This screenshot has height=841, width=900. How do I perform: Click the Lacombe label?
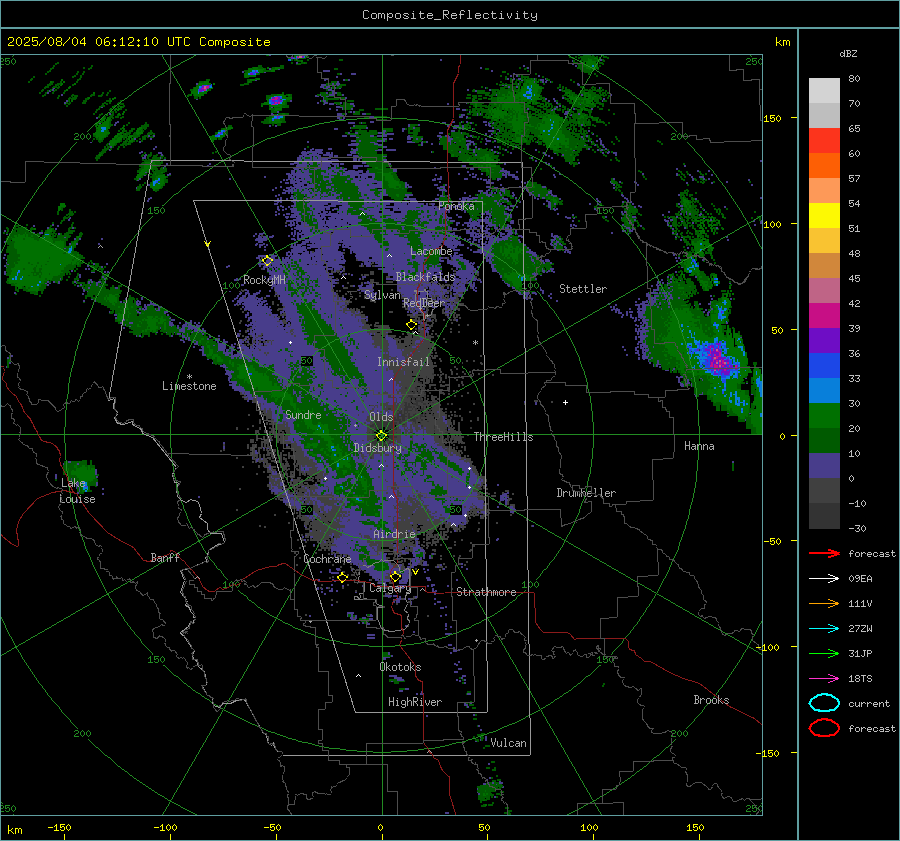tap(431, 251)
